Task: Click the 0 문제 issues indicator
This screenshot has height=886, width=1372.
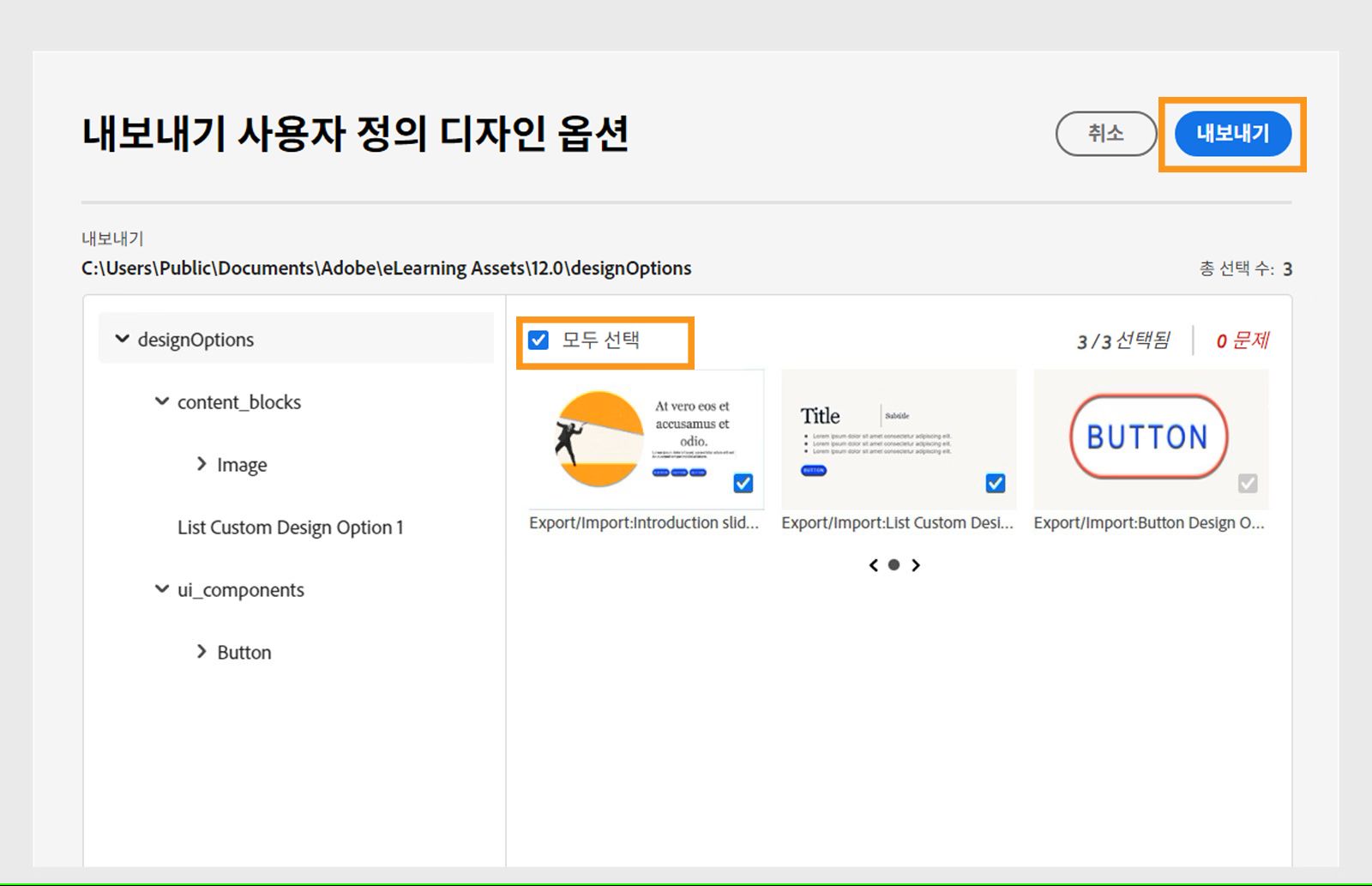Action: coord(1243,341)
